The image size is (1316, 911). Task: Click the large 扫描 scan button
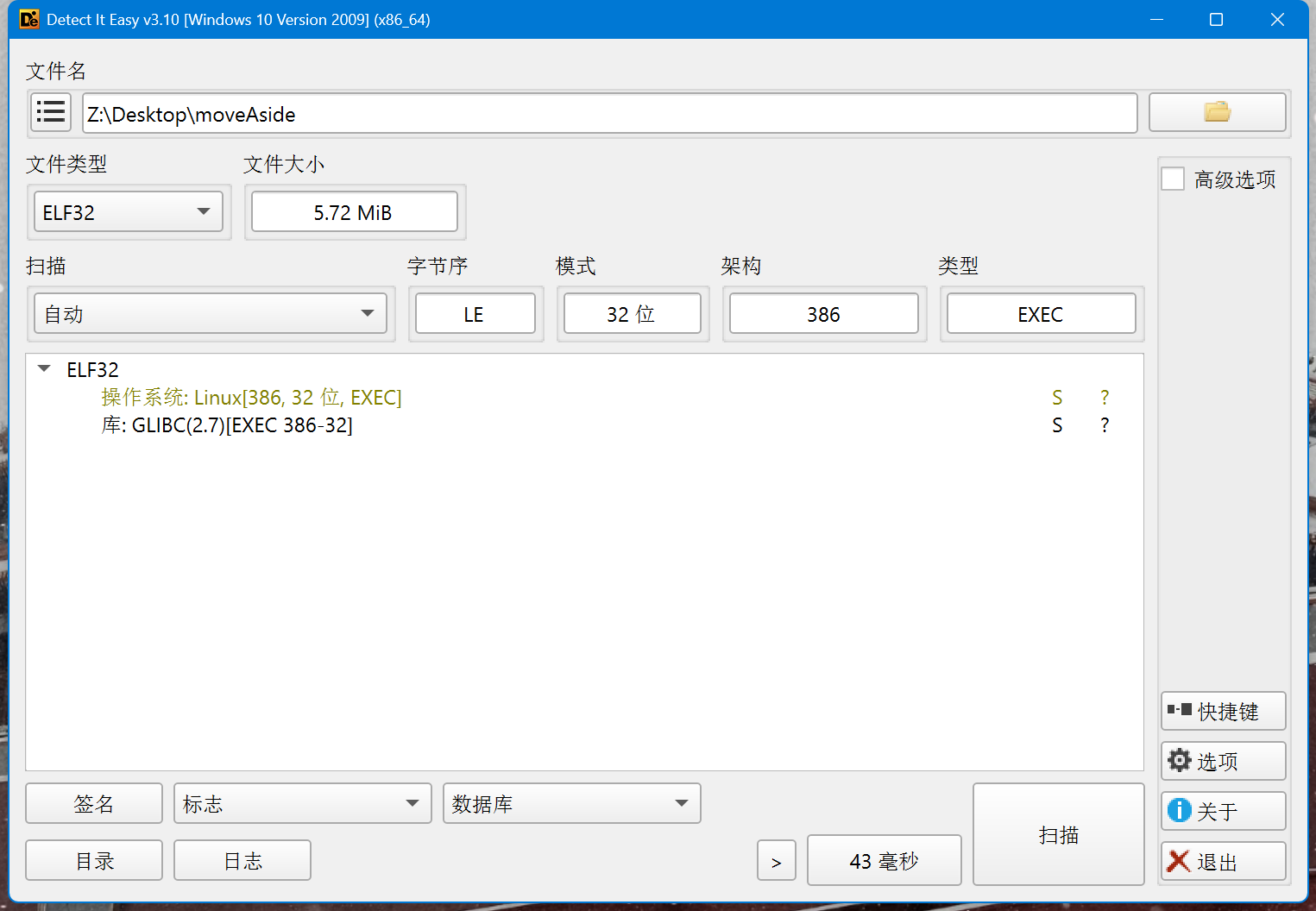[1059, 834]
